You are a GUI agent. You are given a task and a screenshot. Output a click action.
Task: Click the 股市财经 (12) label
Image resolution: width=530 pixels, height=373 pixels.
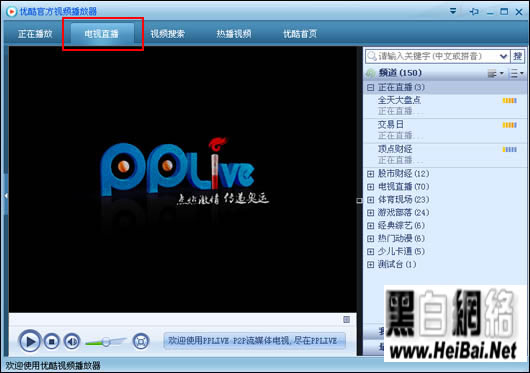click(404, 174)
